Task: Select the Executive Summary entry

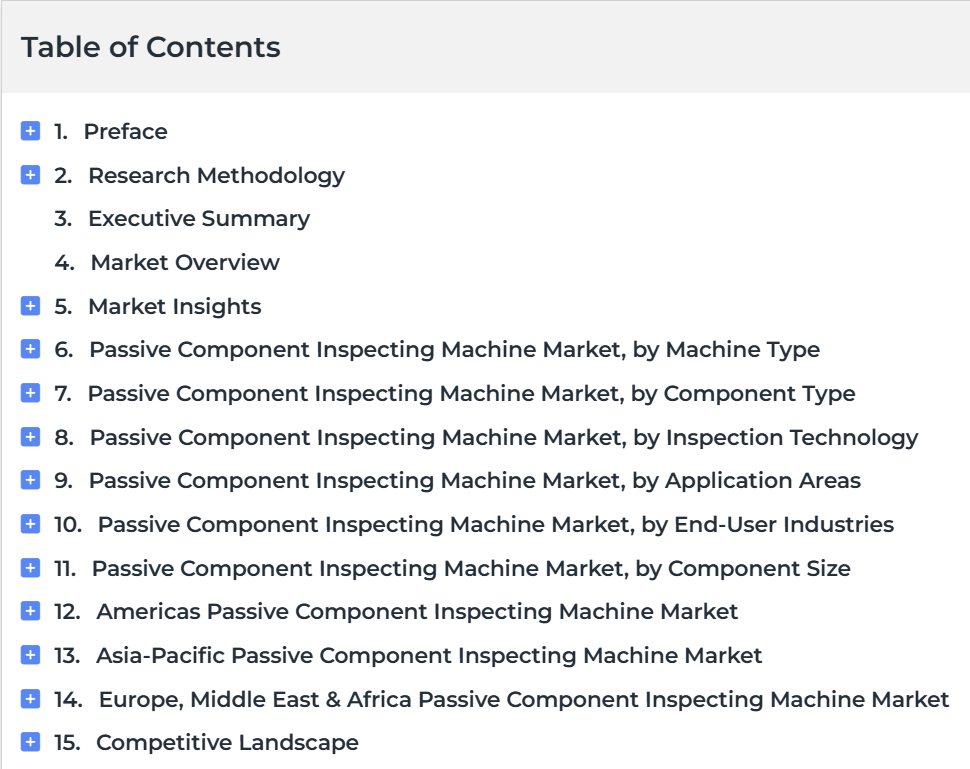Action: 199,219
